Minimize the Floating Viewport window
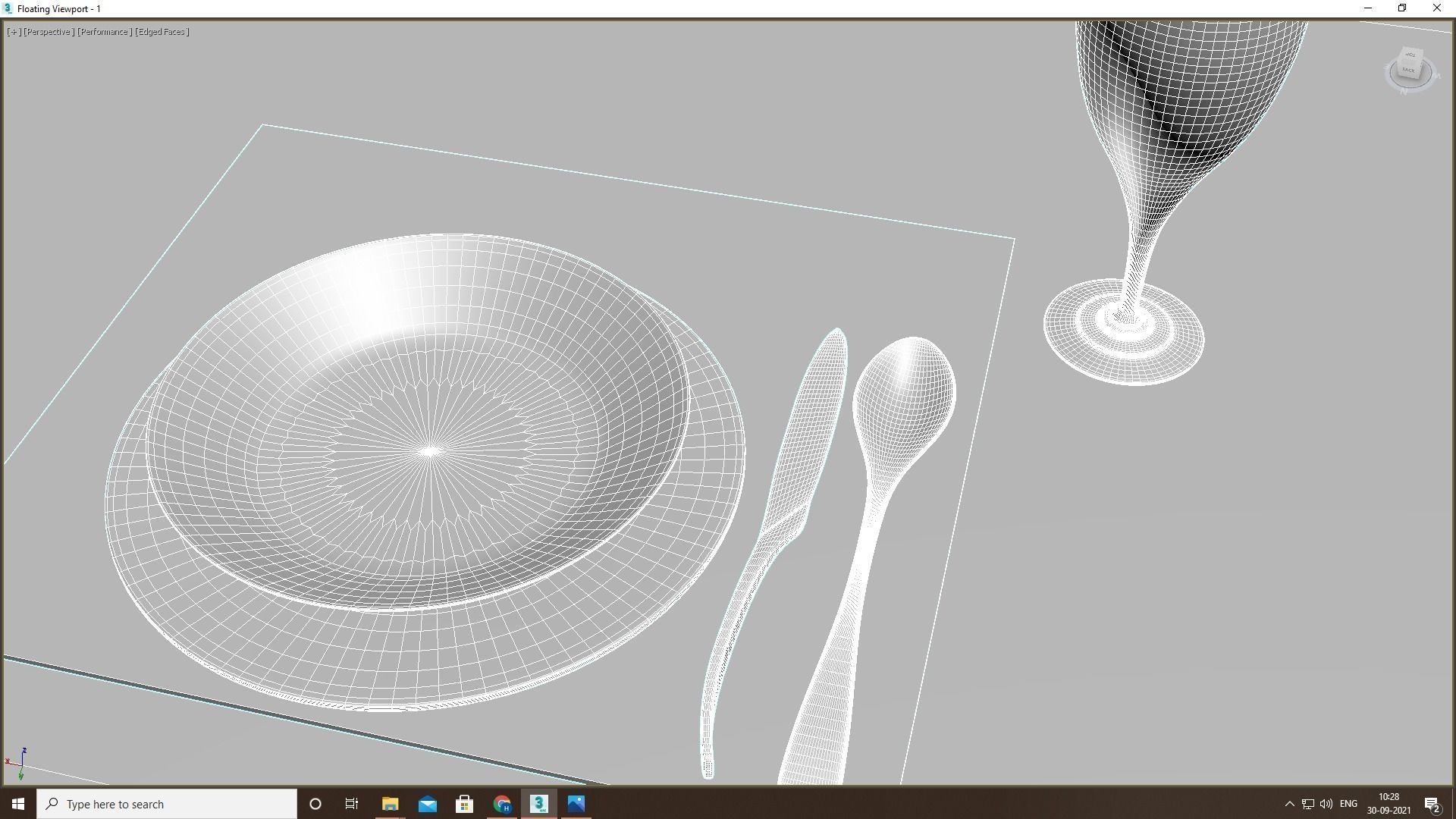This screenshot has height=819, width=1456. 1368,8
